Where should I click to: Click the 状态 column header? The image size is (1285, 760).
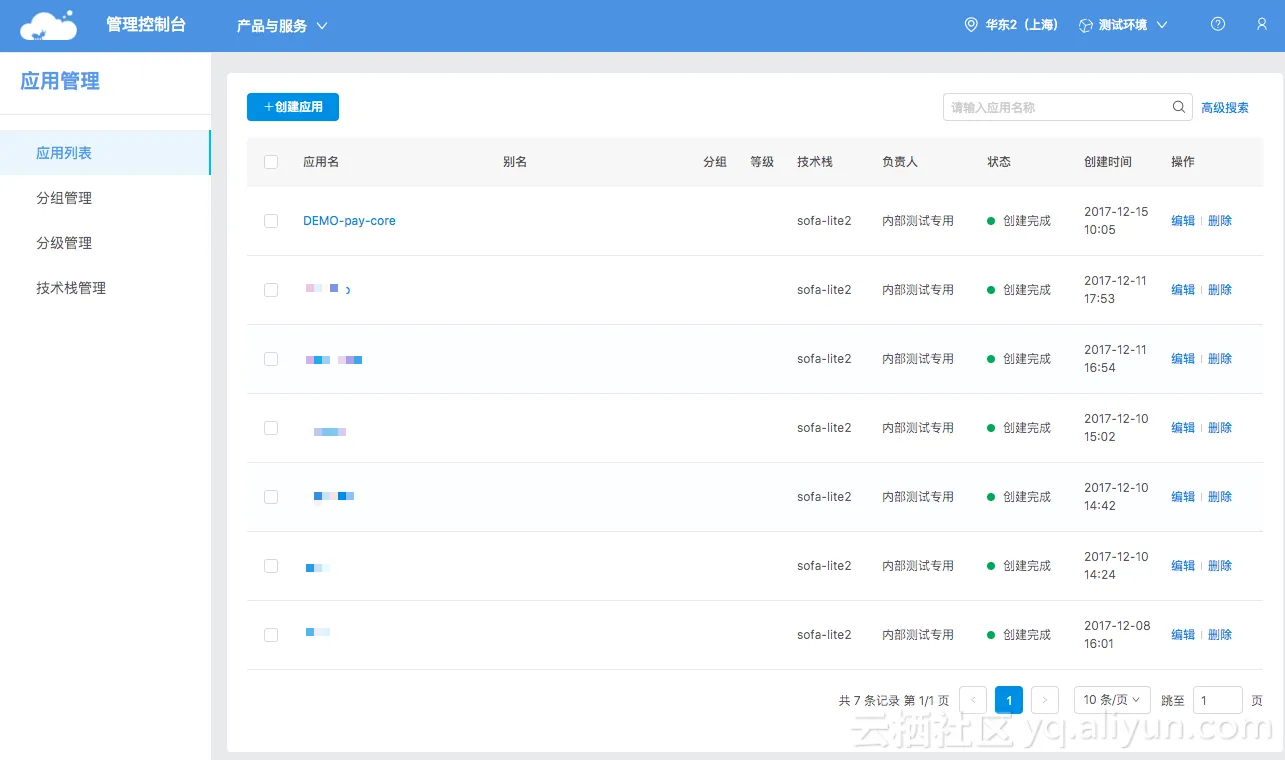(x=999, y=162)
